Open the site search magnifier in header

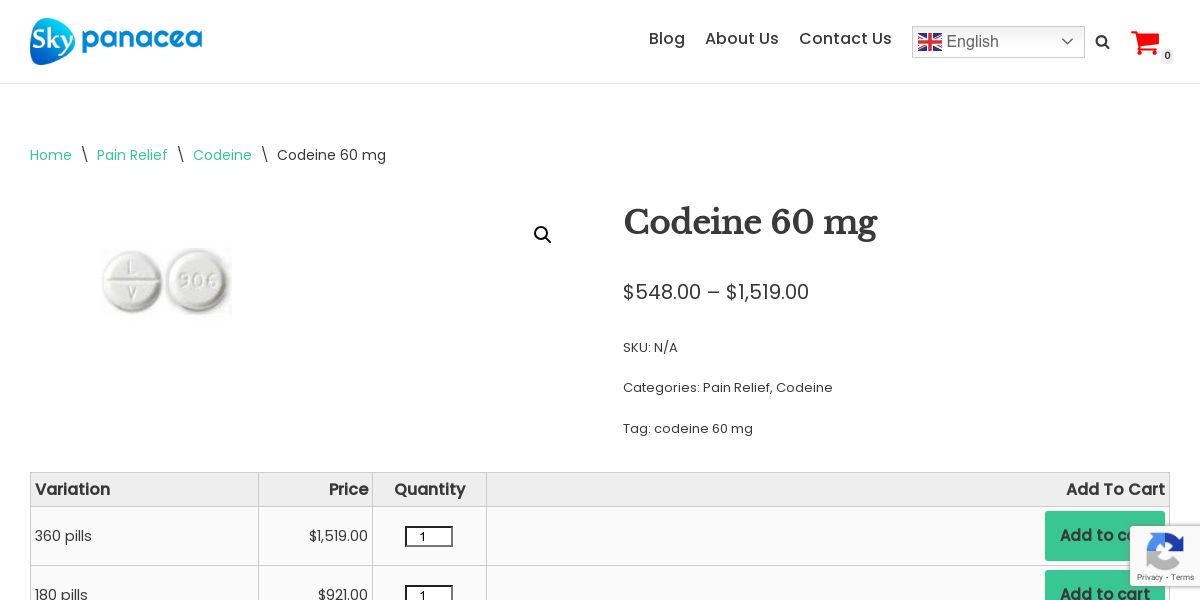click(1102, 42)
